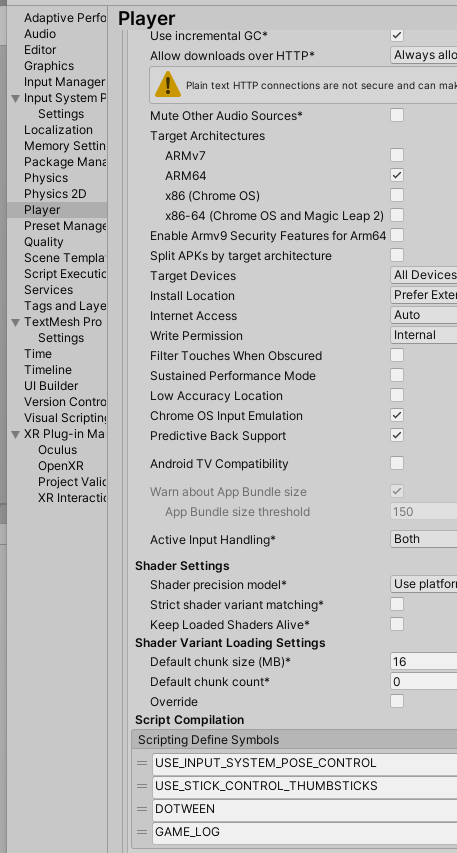457x853 pixels.
Task: Enable x86-64 (Chrome OS and Magic Leap 2)
Action: coord(397,215)
